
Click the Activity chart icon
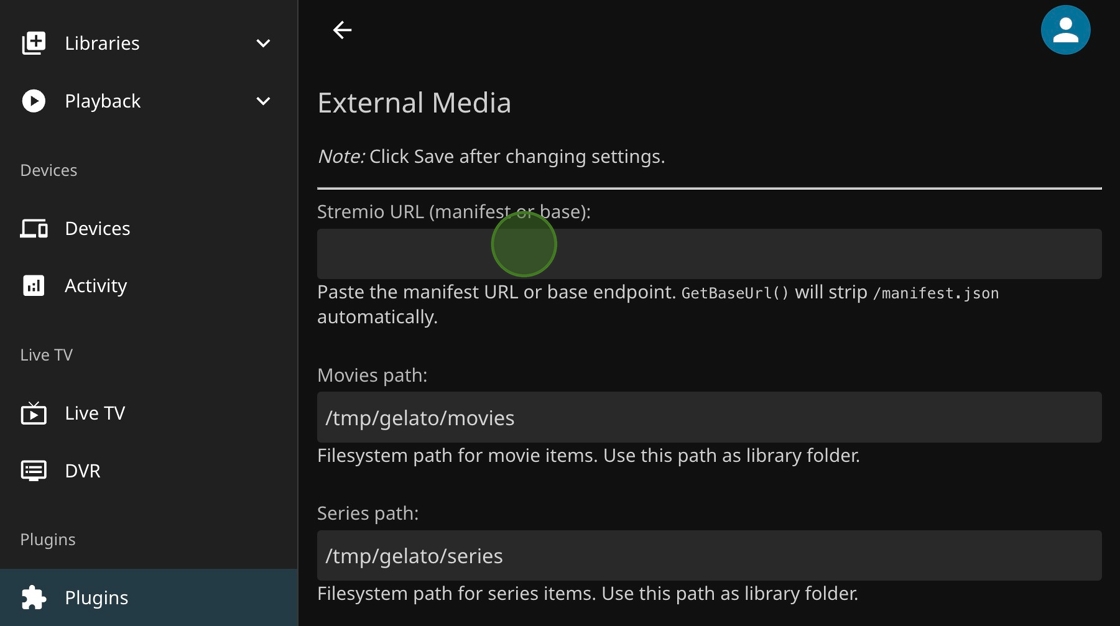(34, 285)
